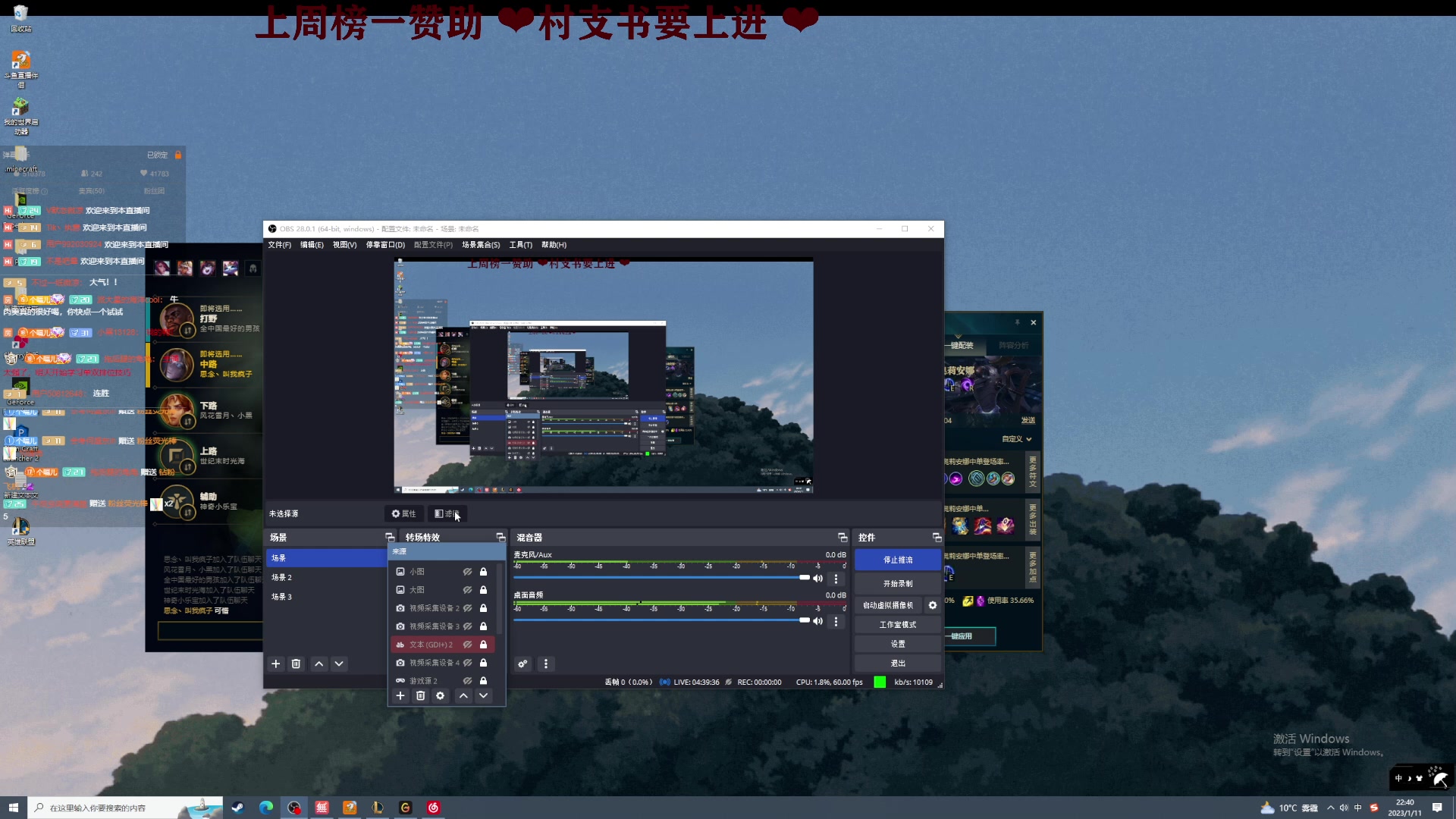The width and height of the screenshot is (1456, 819).
Task: Select scene 场景 2
Action: (x=326, y=577)
